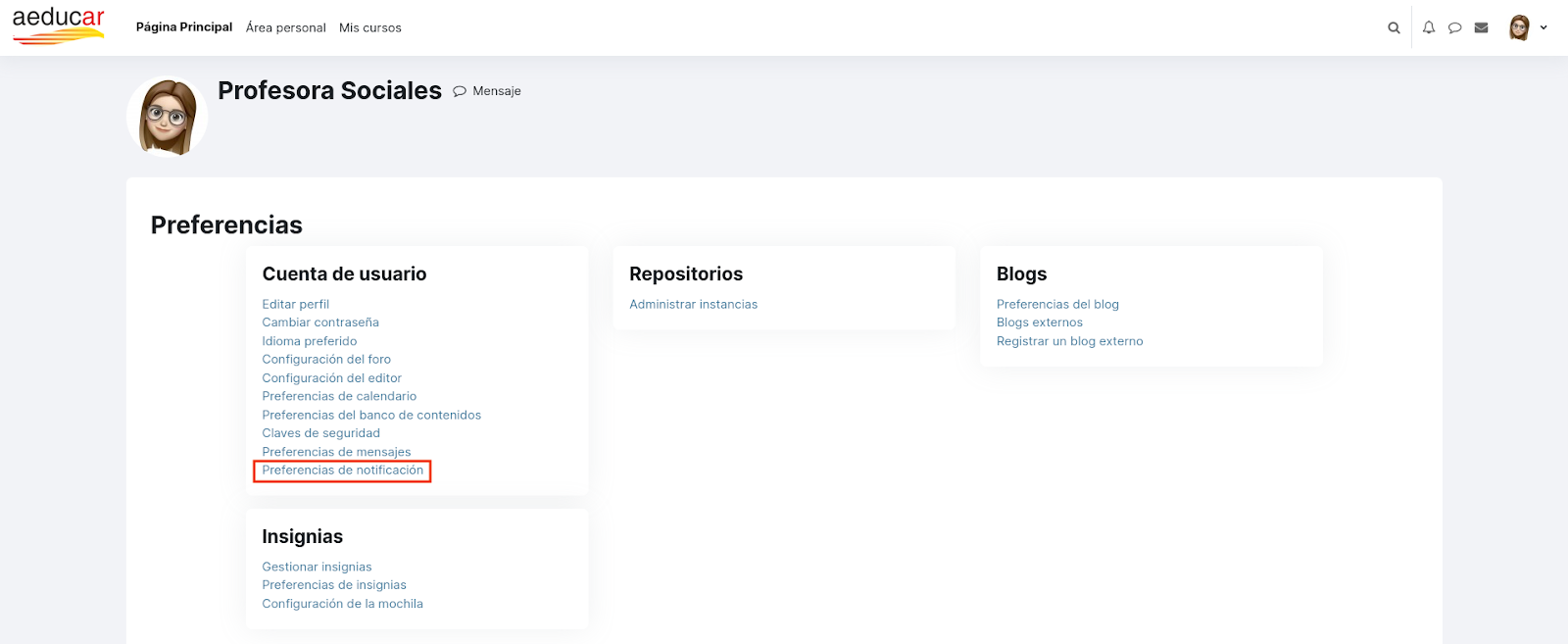Open Blogs externos link
Image resolution: width=1568 pixels, height=644 pixels.
[x=1040, y=322]
